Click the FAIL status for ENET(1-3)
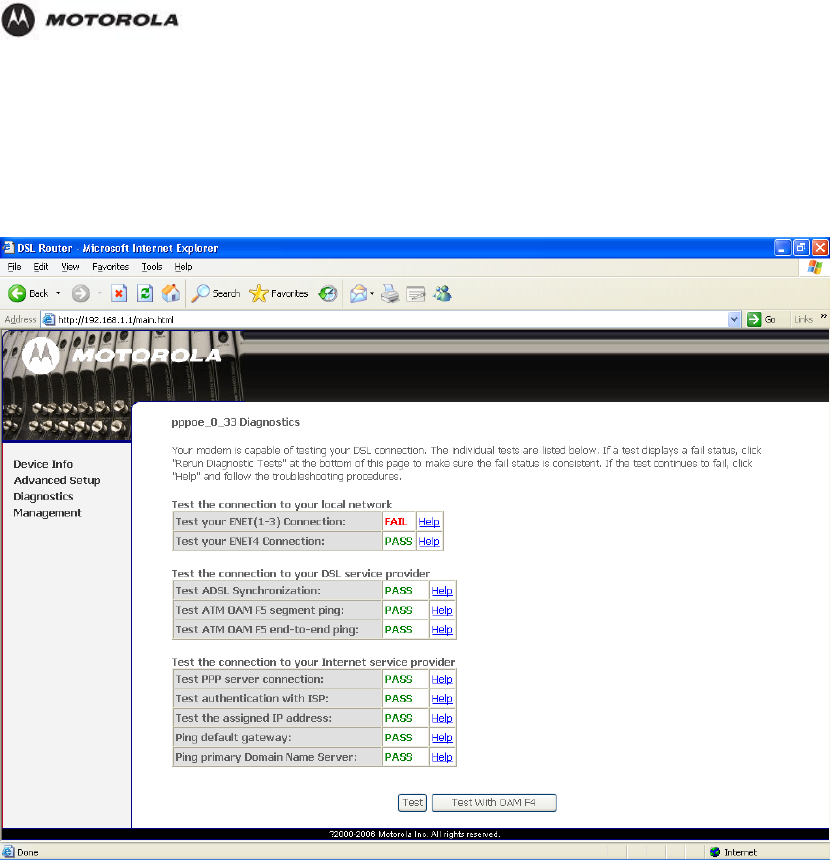 pos(396,522)
